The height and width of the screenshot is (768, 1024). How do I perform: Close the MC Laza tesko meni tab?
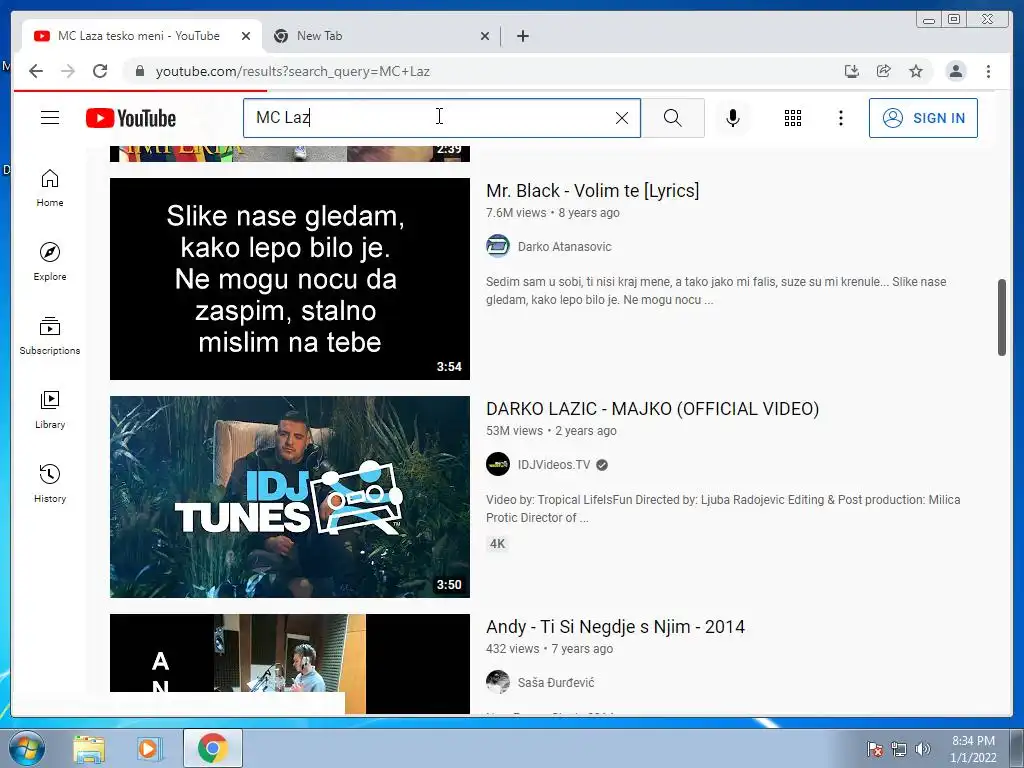coord(246,36)
